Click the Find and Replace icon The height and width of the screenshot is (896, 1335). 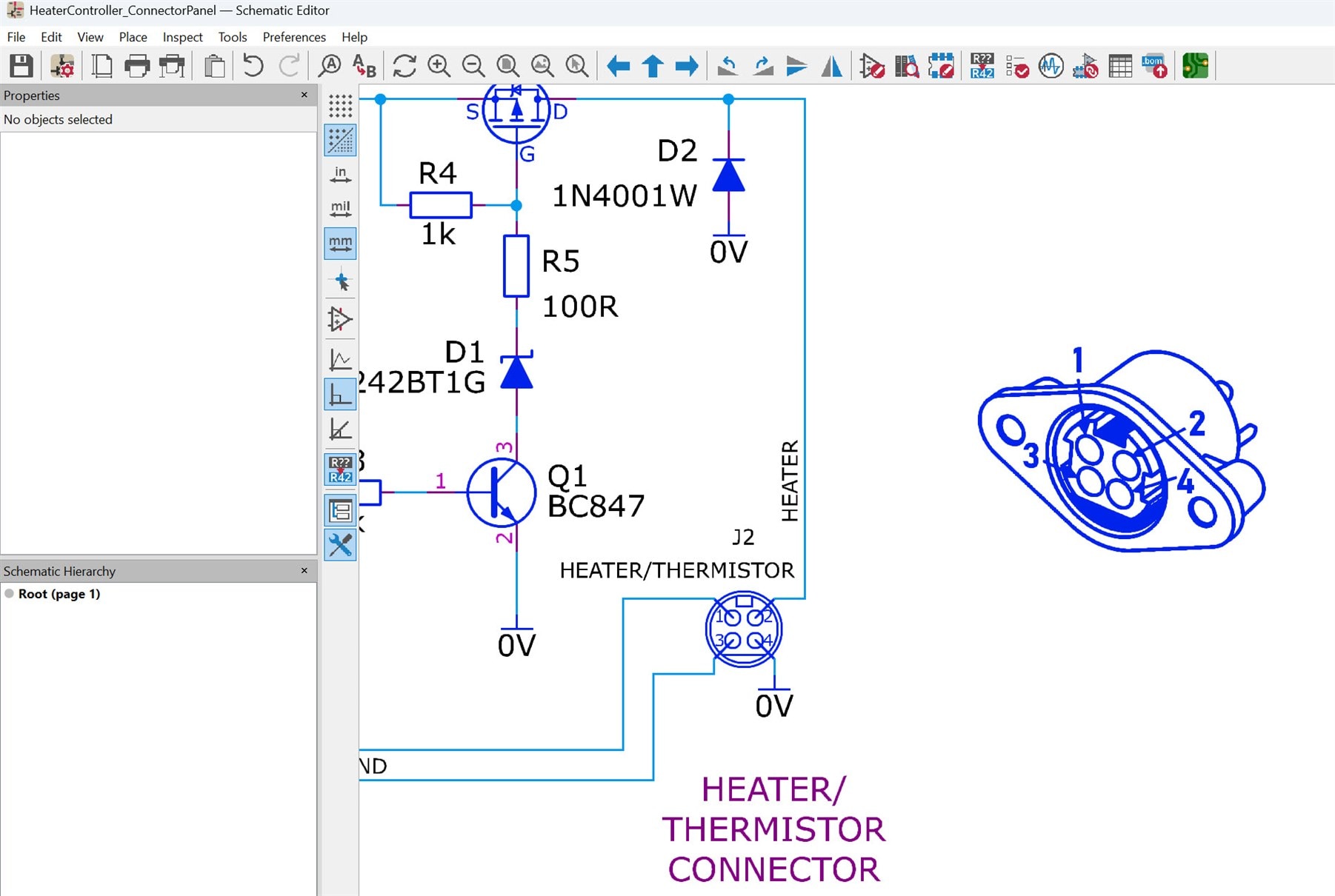364,66
